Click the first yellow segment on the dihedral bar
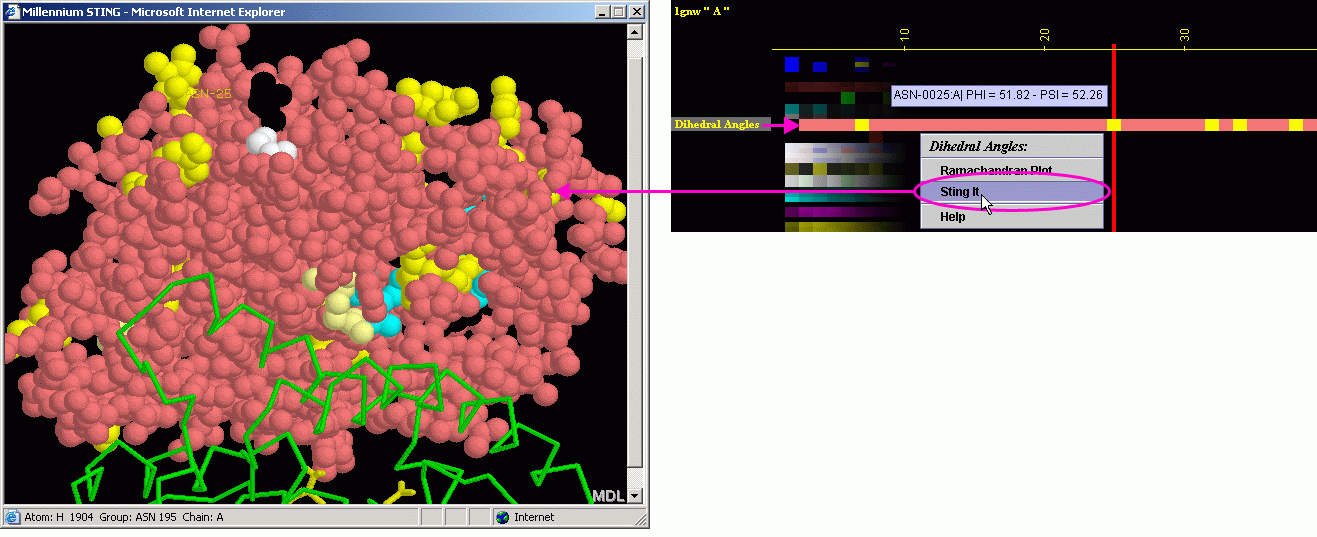 pos(862,125)
